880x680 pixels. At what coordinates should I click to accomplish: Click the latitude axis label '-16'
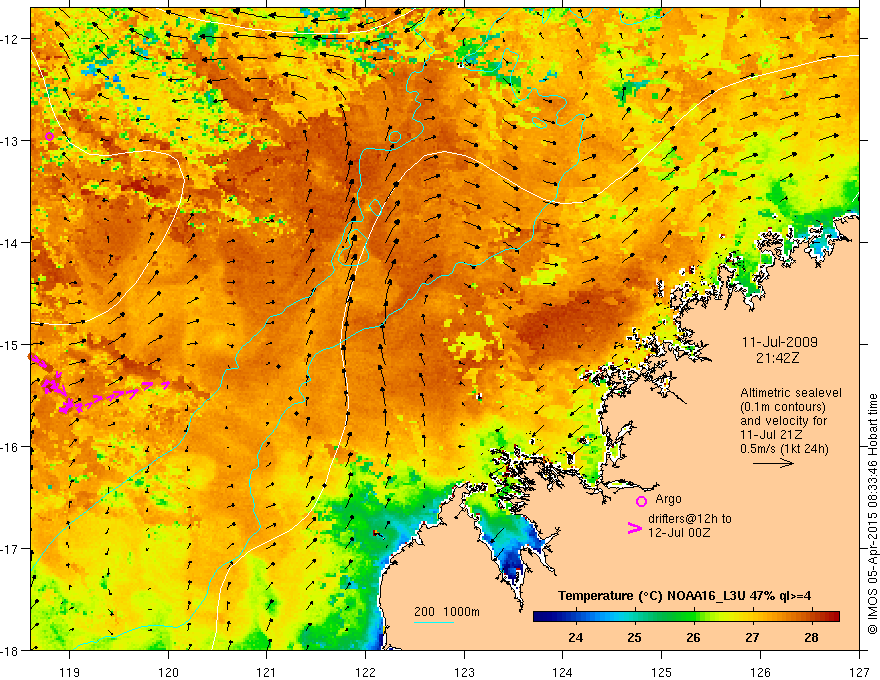11,447
